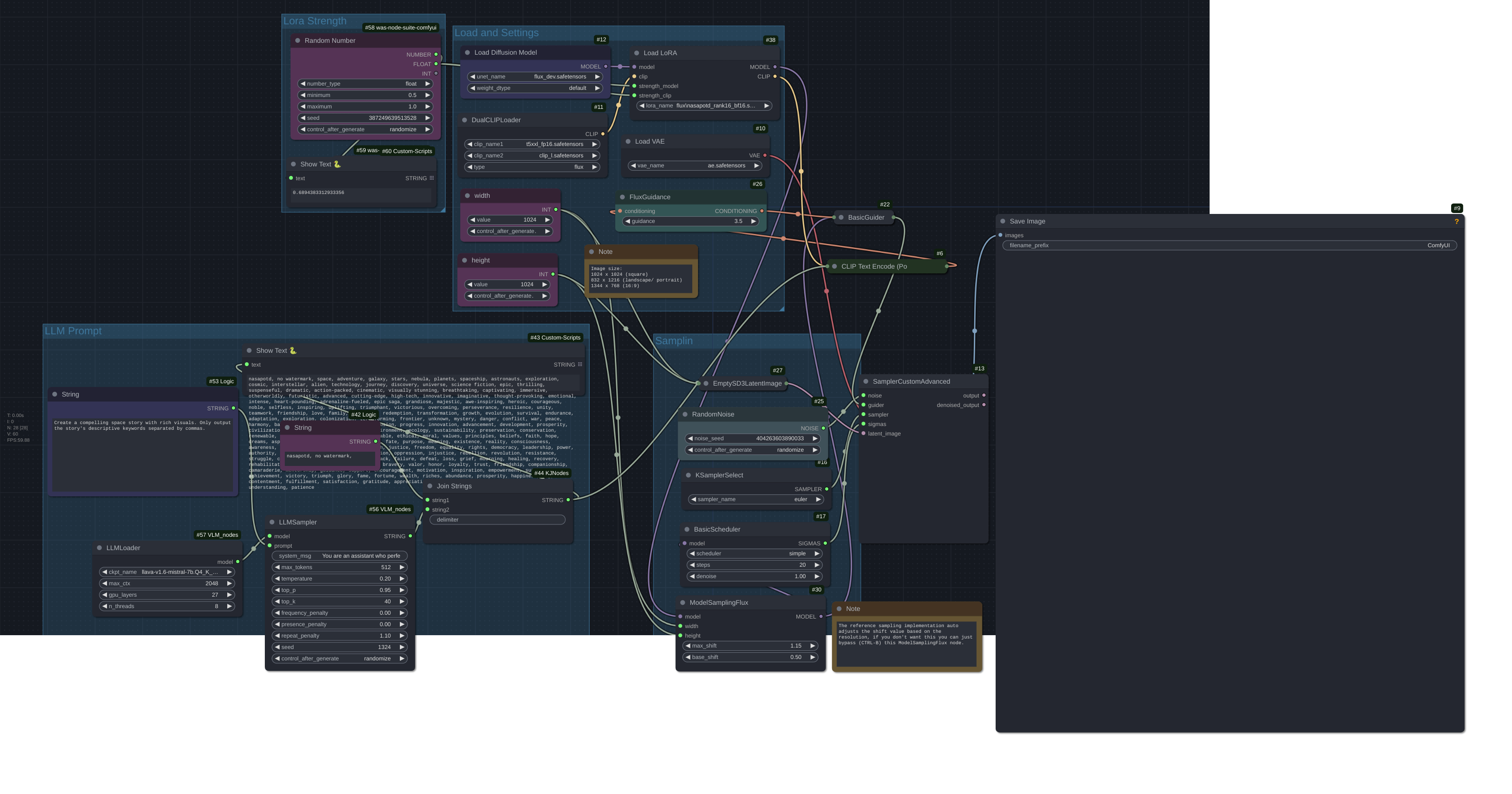The height and width of the screenshot is (794, 1512).
Task: Decrease frequency_penalty in LLMSampler via left arrow
Action: point(277,613)
